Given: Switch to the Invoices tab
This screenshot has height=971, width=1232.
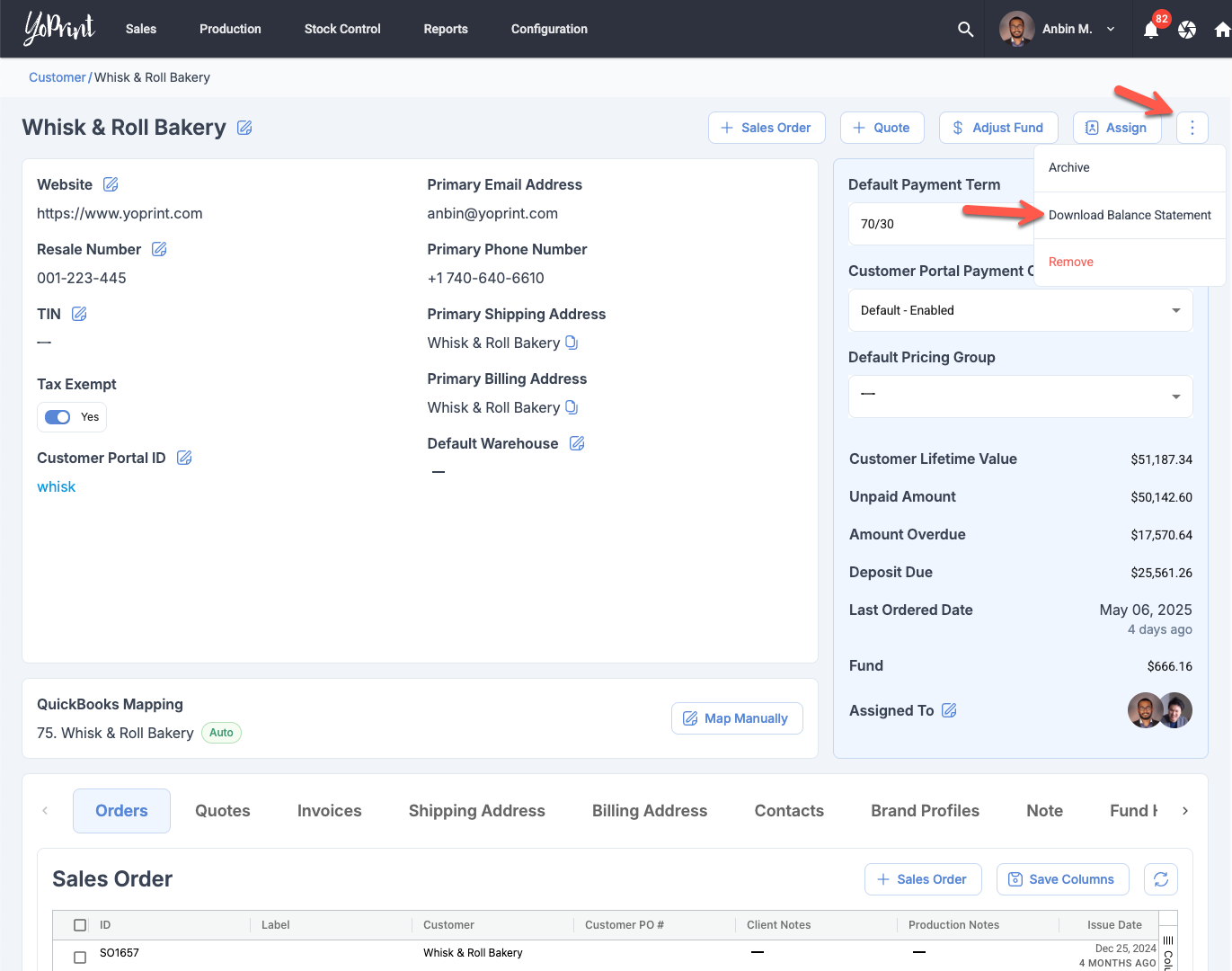Looking at the screenshot, I should click(329, 811).
